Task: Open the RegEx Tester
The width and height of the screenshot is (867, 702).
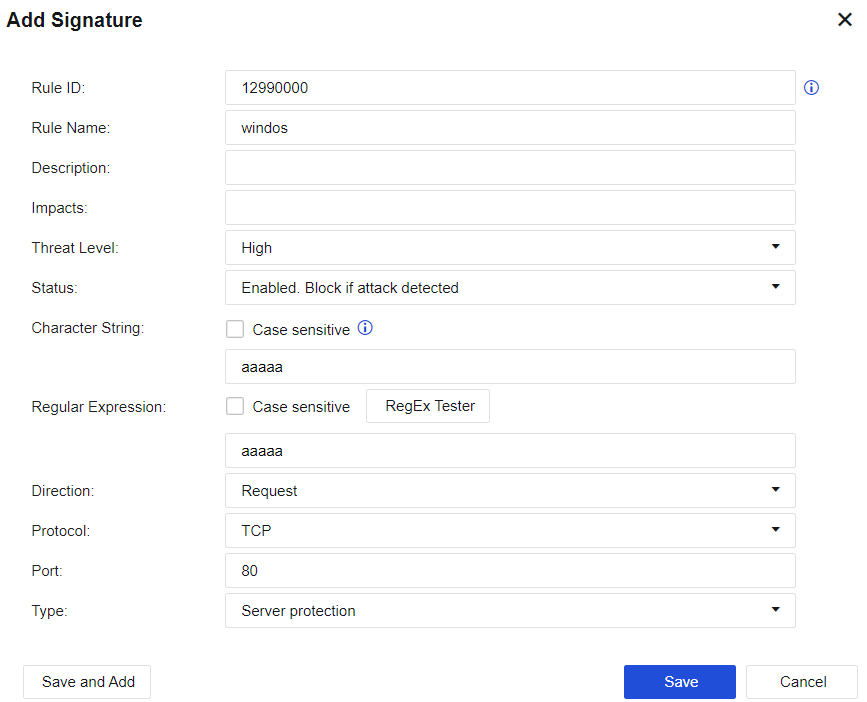Action: tap(428, 407)
